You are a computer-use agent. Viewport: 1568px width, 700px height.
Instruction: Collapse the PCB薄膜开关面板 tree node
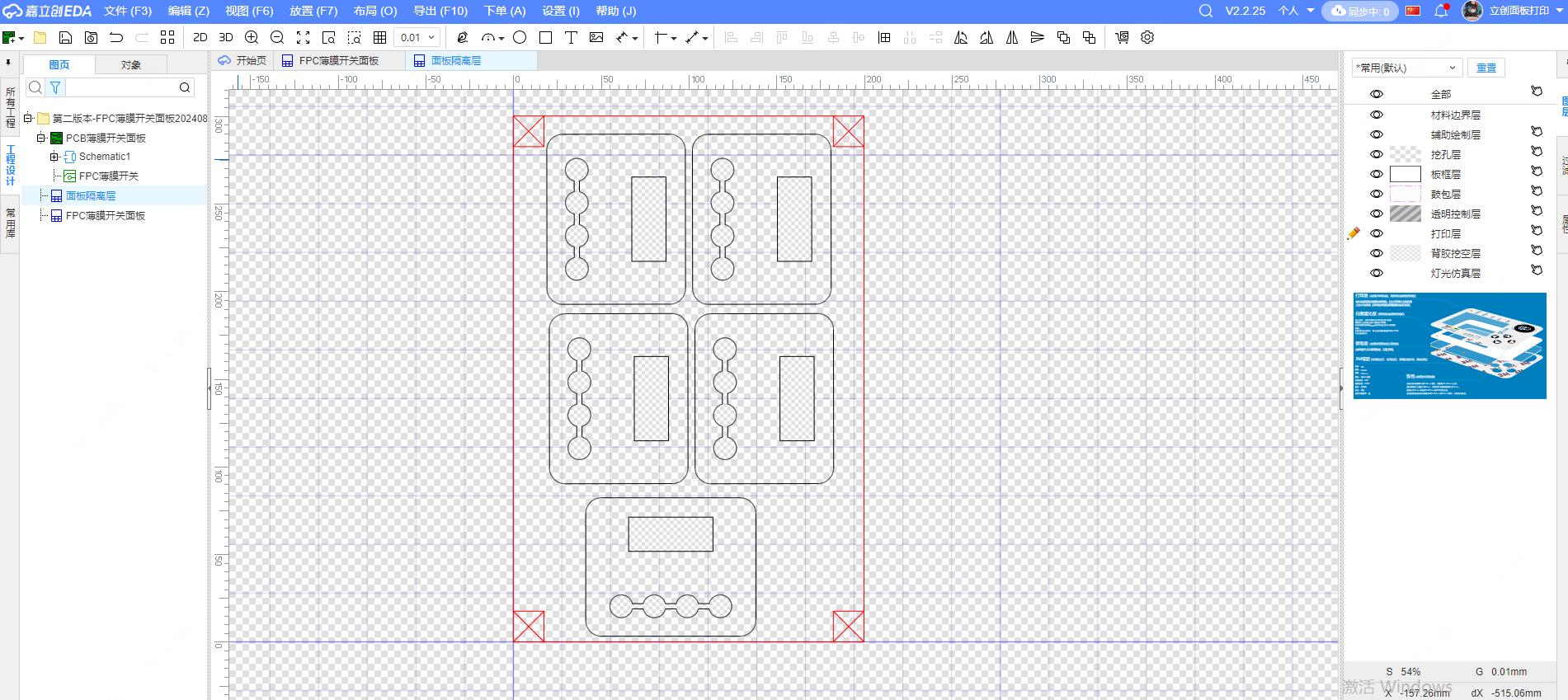[40, 138]
